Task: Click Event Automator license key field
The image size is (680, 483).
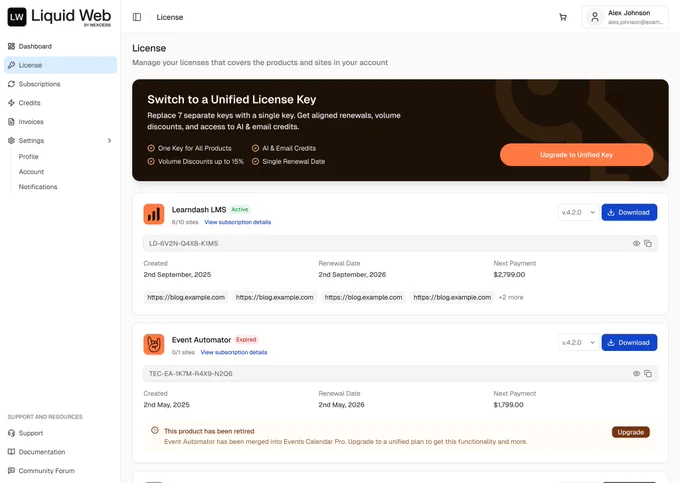Action: coord(400,374)
